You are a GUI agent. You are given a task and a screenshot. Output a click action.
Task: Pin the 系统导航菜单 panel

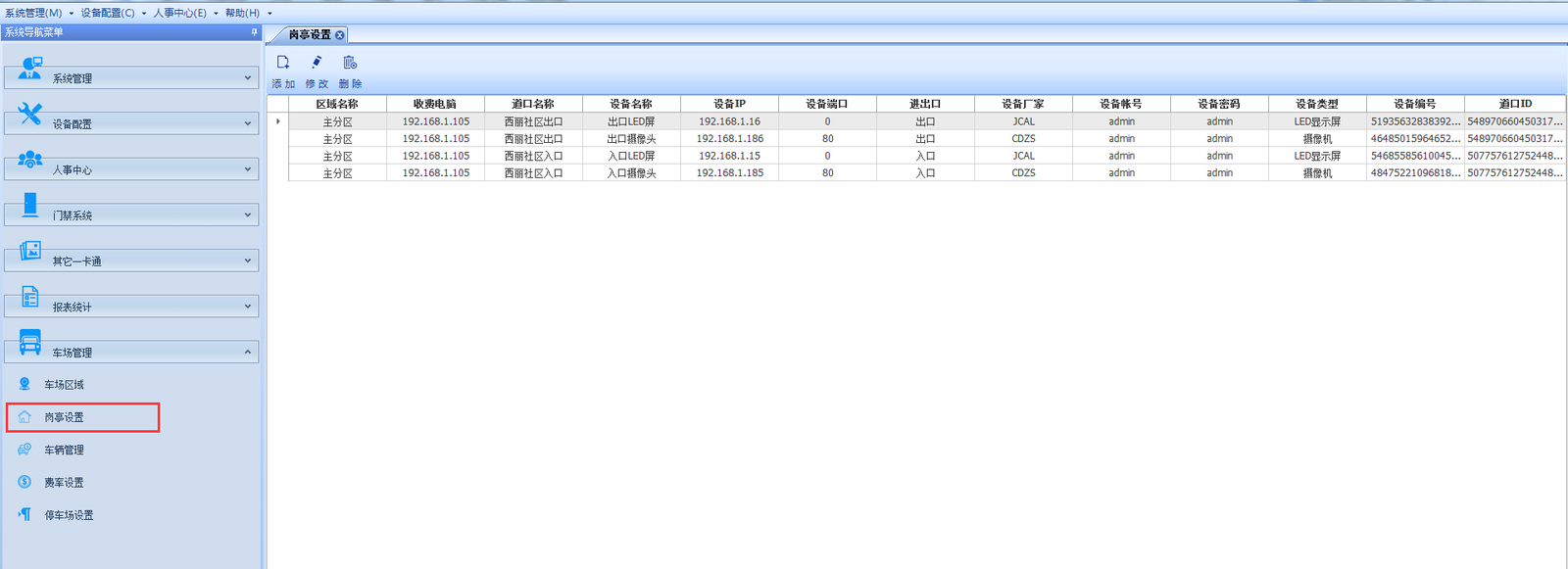[254, 32]
